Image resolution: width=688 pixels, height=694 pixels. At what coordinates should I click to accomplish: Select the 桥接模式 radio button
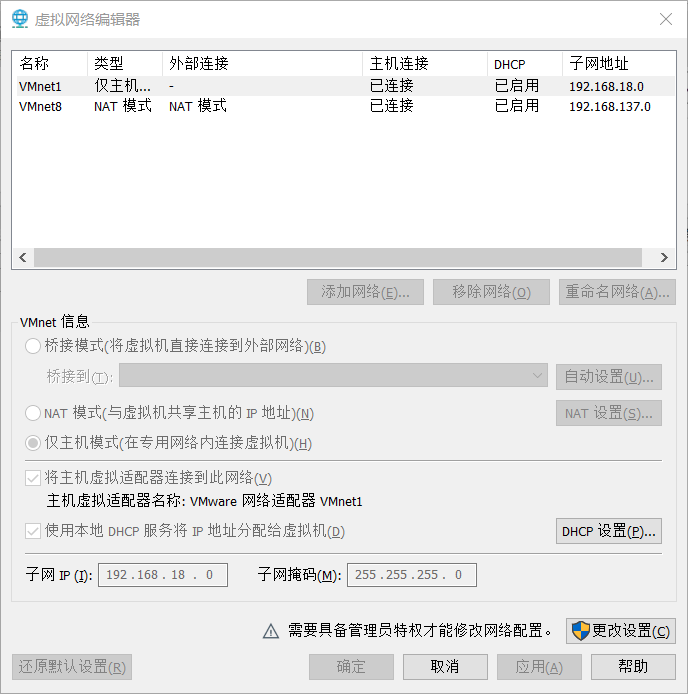click(x=33, y=346)
